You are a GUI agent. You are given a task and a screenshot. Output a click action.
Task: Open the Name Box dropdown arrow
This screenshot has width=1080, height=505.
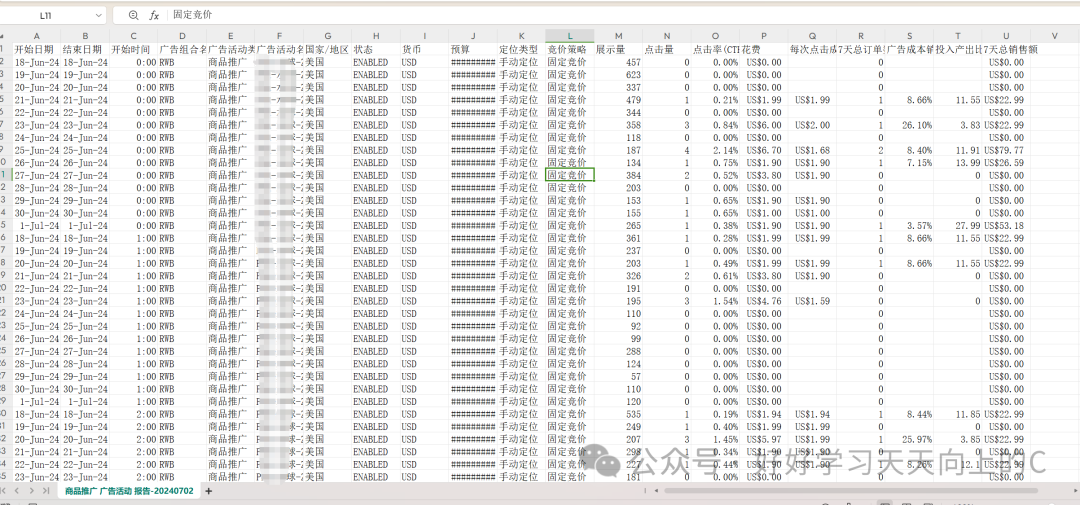98,14
